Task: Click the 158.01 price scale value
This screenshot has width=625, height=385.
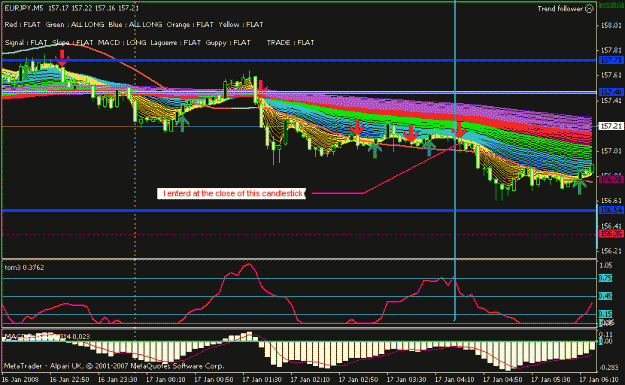Action: tap(611, 26)
